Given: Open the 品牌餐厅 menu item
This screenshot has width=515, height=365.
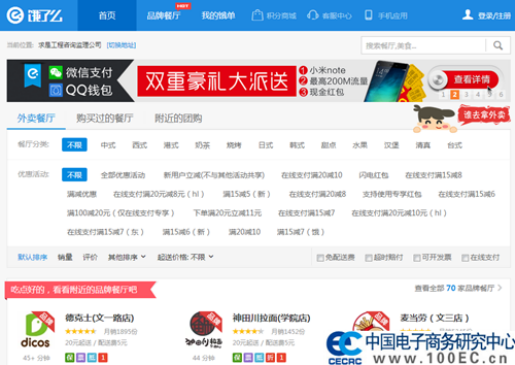Looking at the screenshot, I should click(x=164, y=15).
